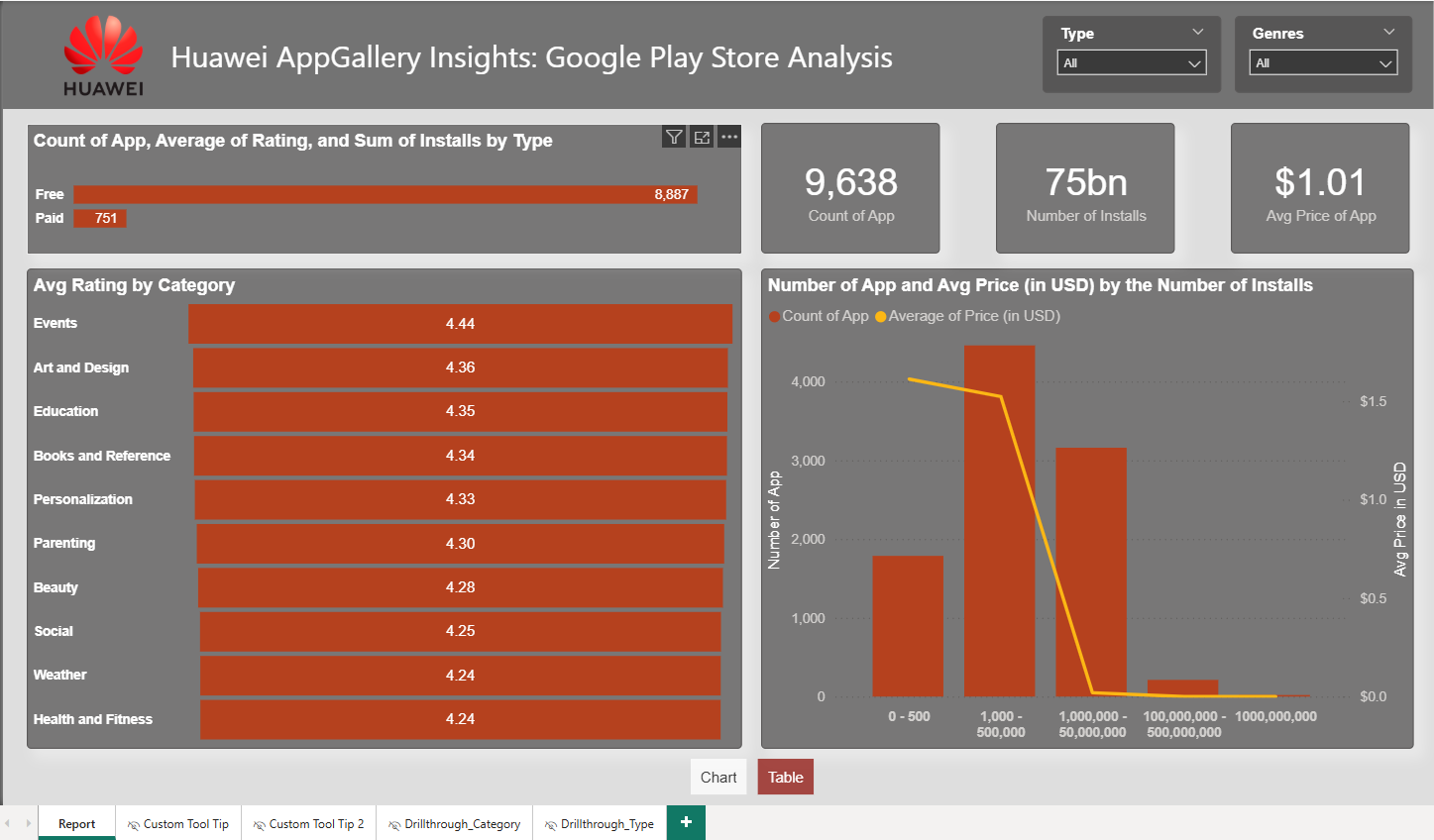Toggle Count of App legend item

(x=819, y=316)
